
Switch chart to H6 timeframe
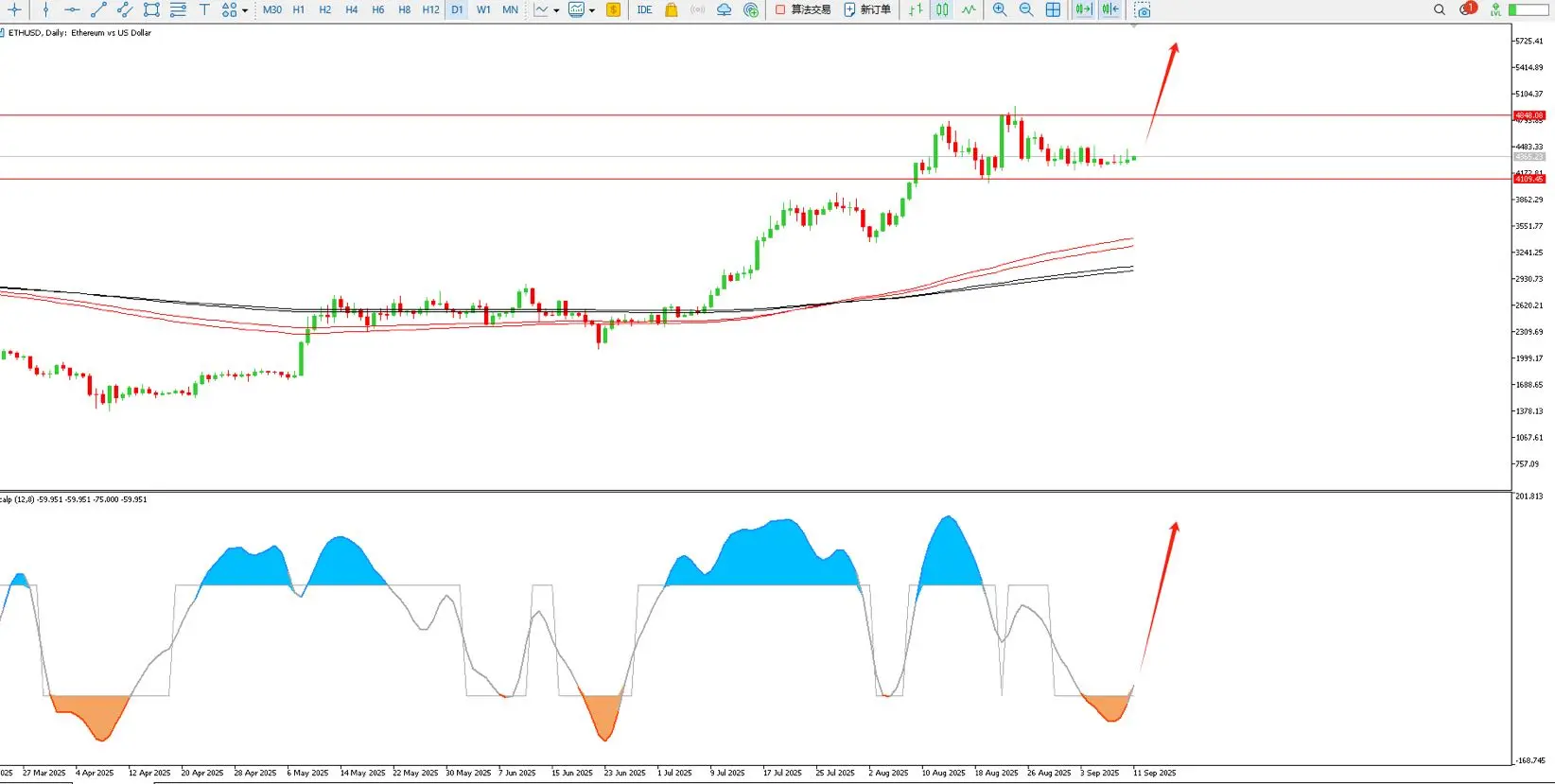click(x=378, y=9)
